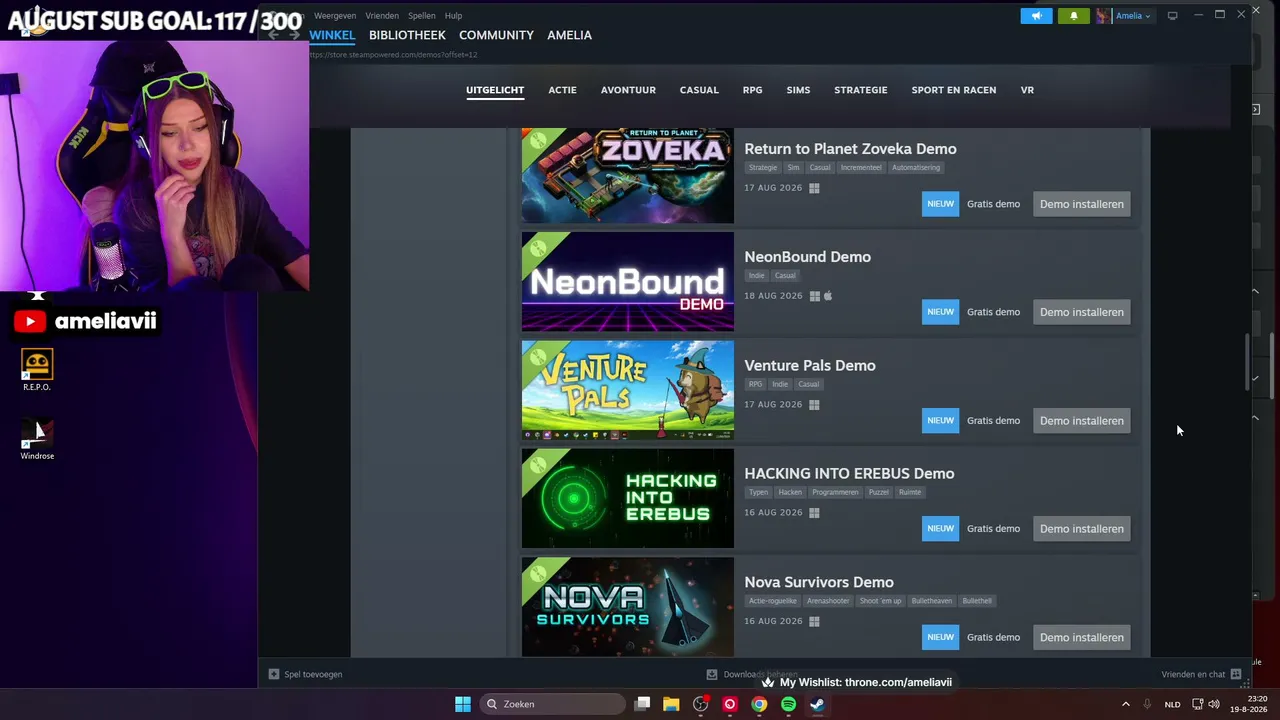Select the VR category tab
Viewport: 1280px width, 720px height.
click(x=1027, y=90)
